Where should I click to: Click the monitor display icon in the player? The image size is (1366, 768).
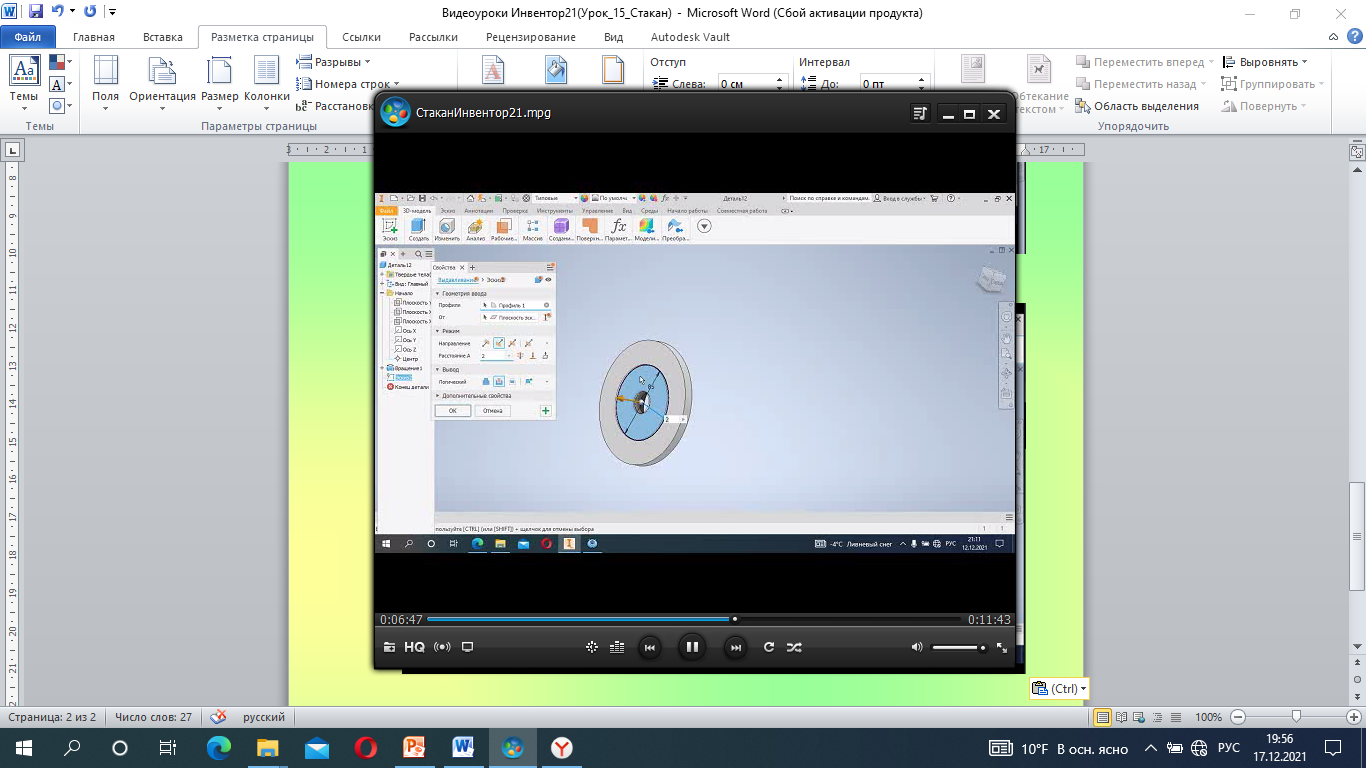pos(467,647)
